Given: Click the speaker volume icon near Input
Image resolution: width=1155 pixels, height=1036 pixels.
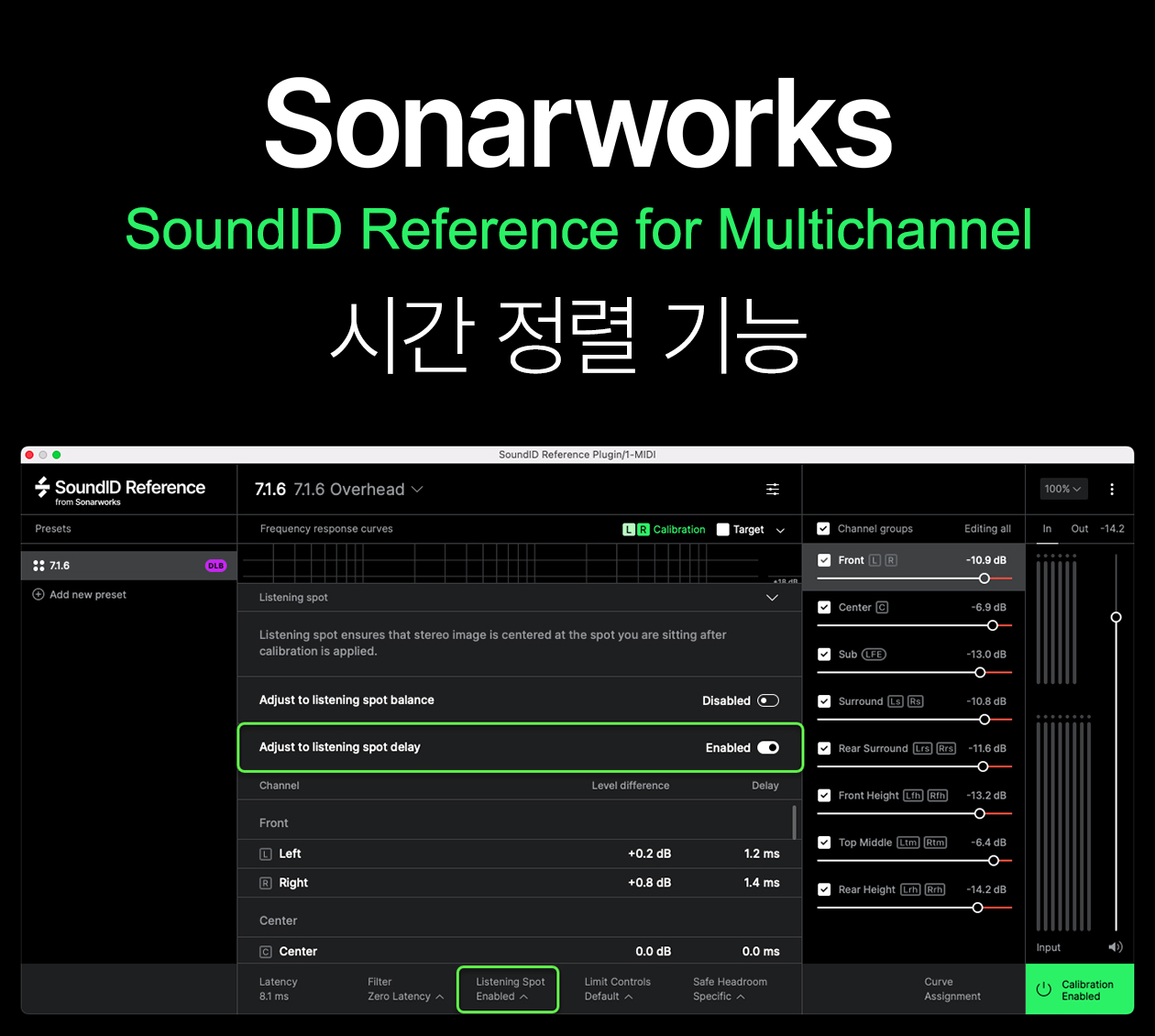Looking at the screenshot, I should pos(1115,947).
